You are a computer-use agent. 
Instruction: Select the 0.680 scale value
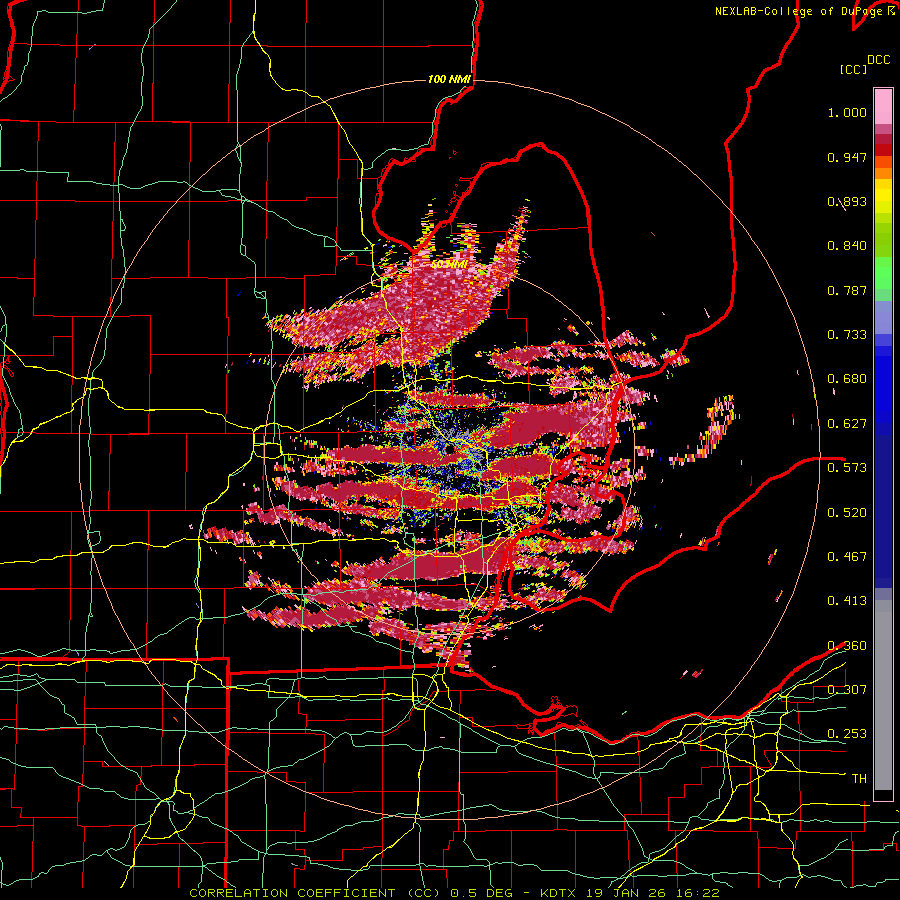point(847,379)
